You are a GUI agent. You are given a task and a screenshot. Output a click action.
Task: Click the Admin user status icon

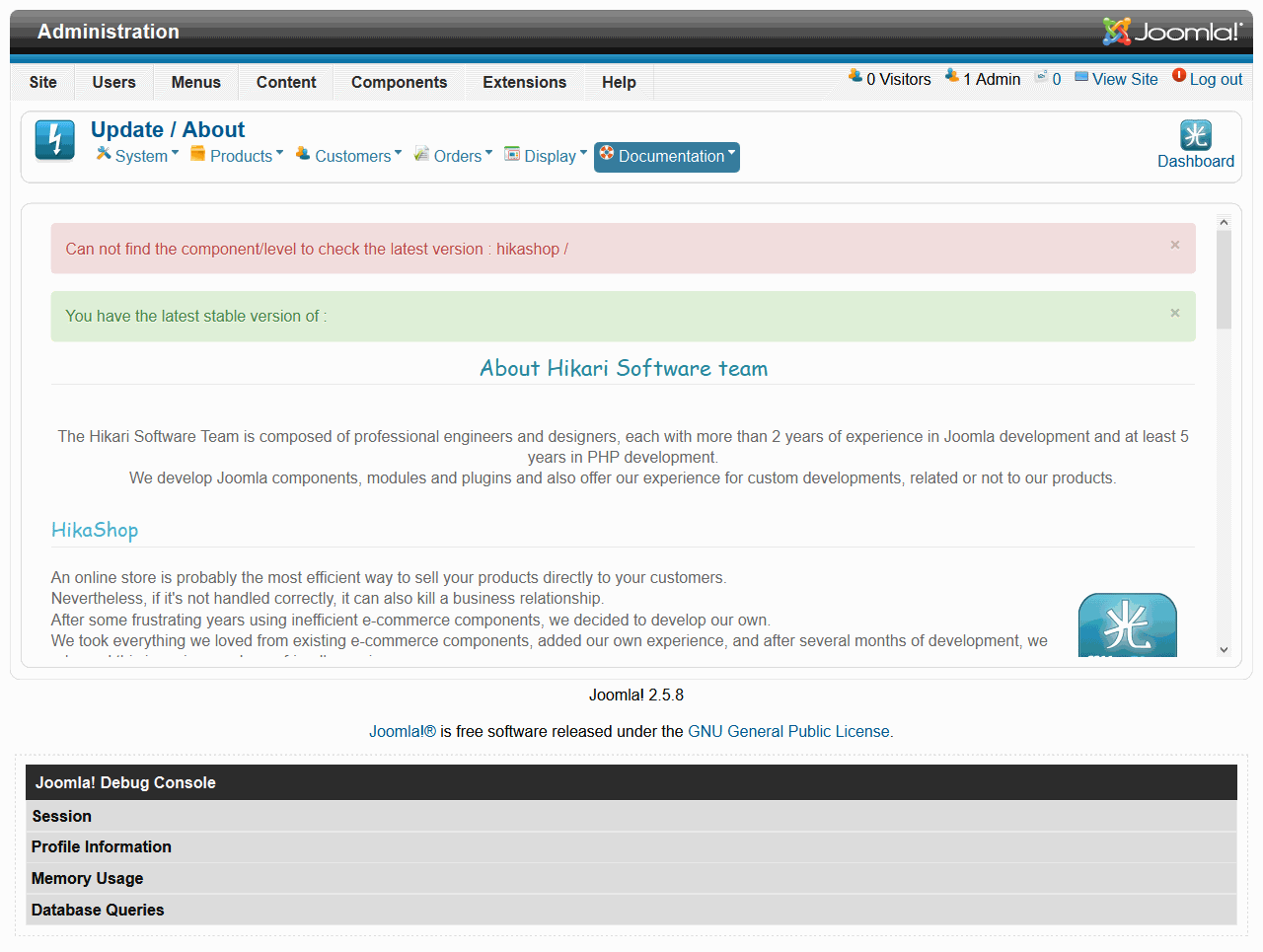coord(952,76)
